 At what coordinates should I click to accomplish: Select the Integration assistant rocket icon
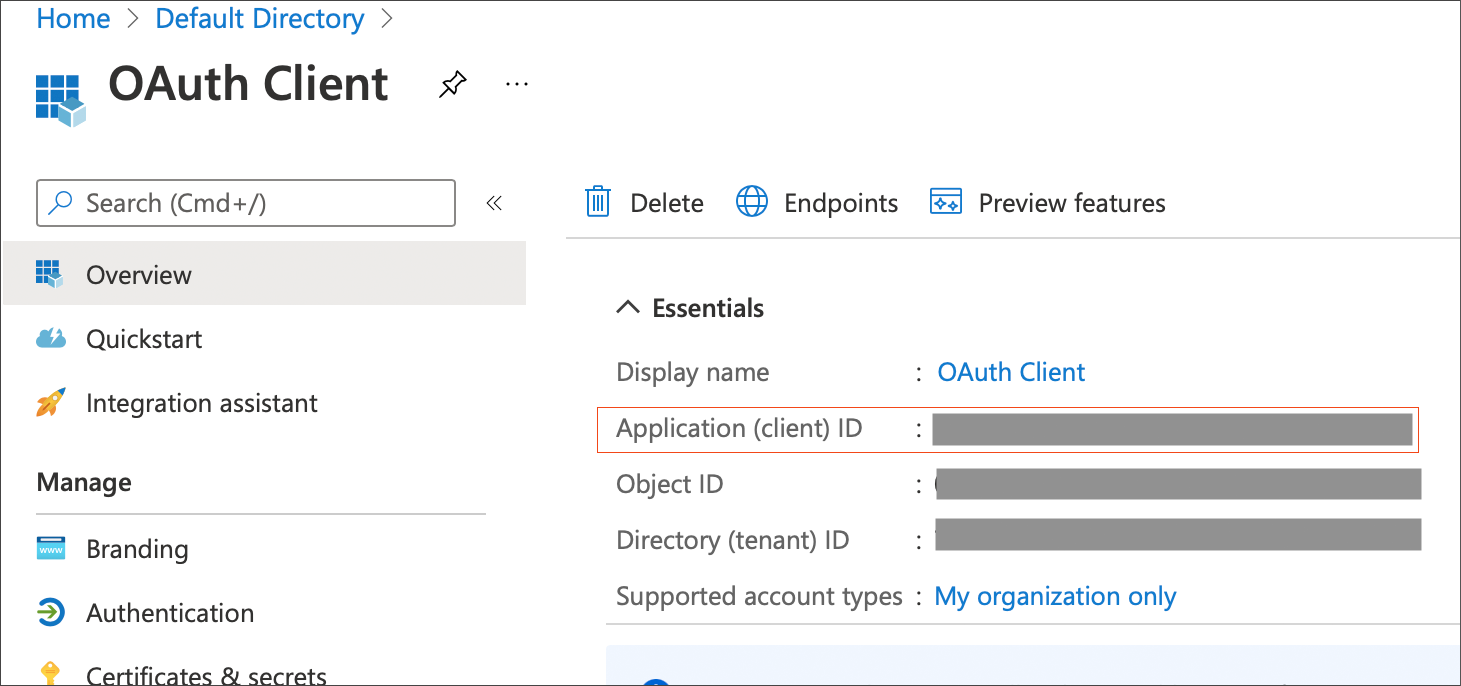click(x=49, y=402)
